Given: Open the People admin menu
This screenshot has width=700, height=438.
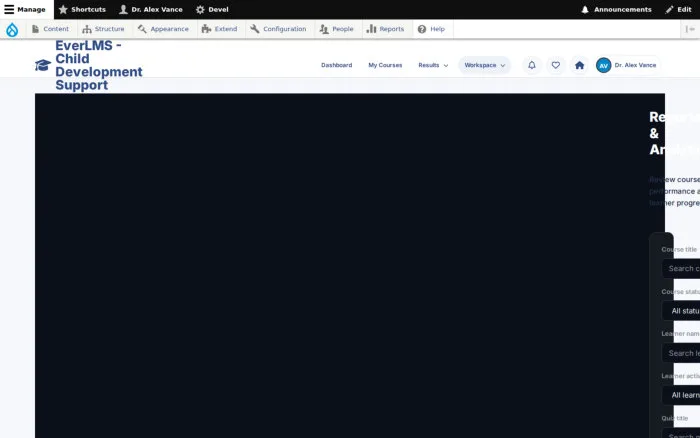Looking at the screenshot, I should [337, 29].
